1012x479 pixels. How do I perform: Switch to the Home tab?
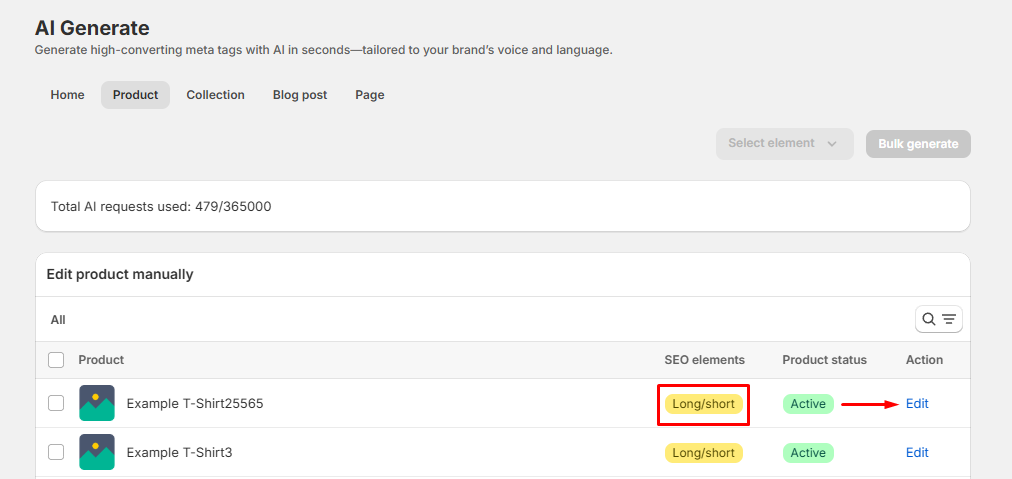[x=67, y=95]
